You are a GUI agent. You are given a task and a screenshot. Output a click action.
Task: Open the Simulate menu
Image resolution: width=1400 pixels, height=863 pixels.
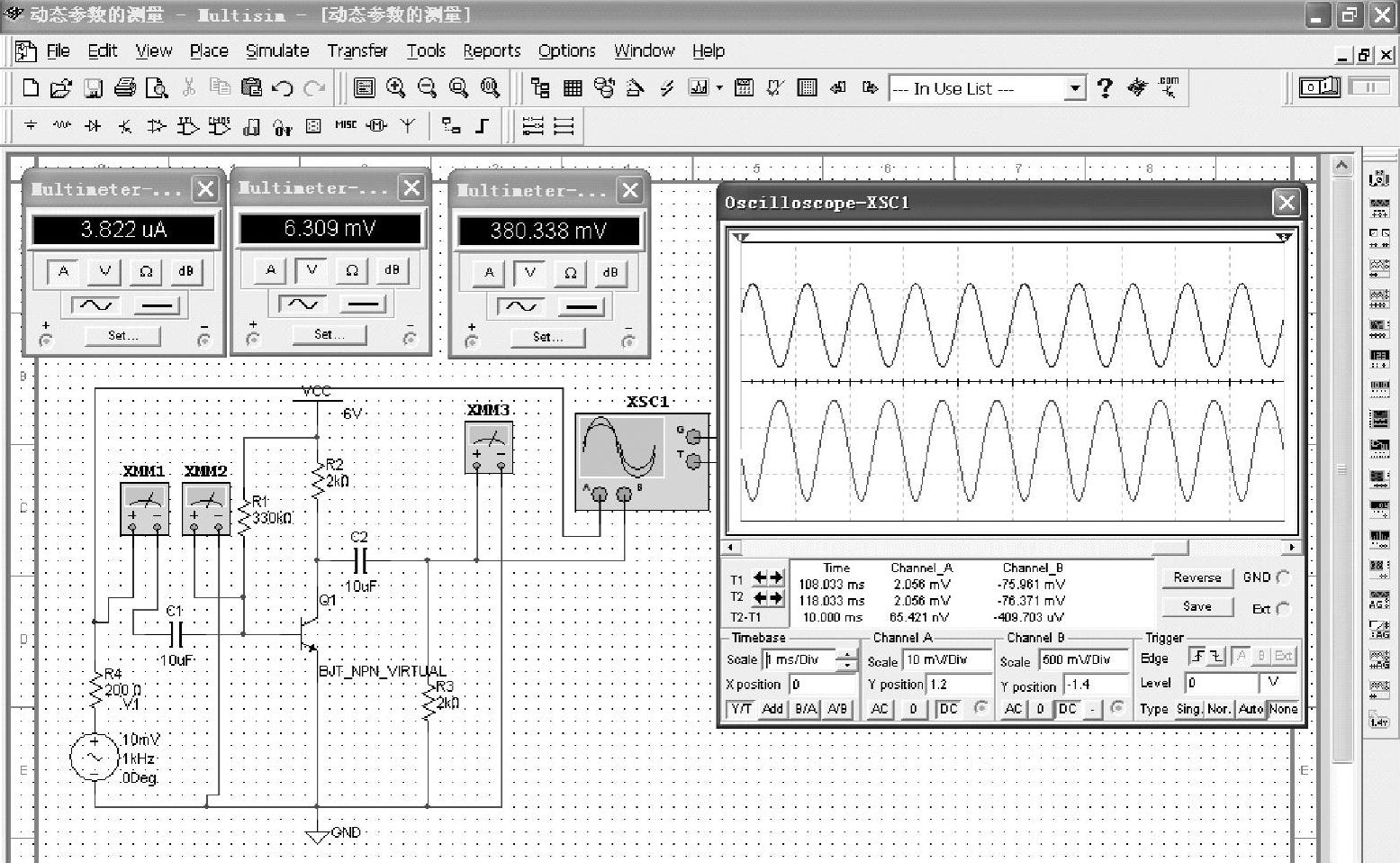277,50
